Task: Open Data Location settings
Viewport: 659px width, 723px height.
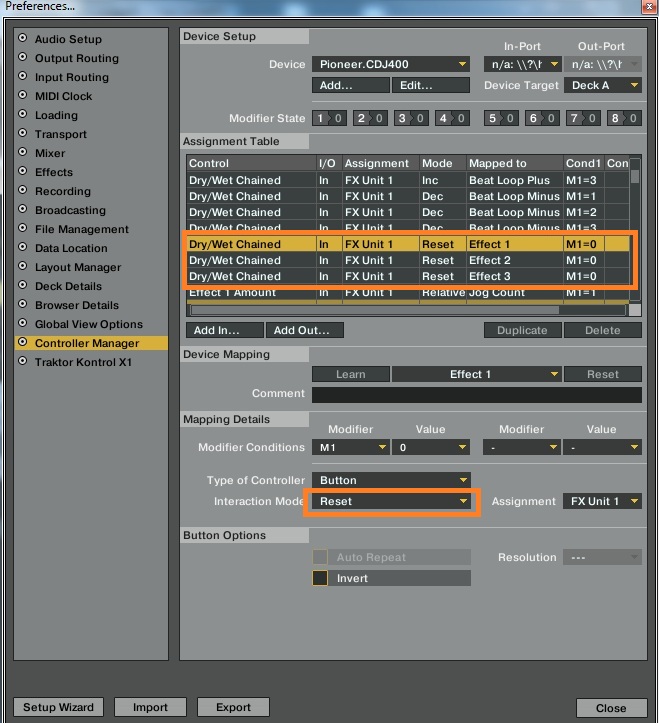Action: click(71, 248)
